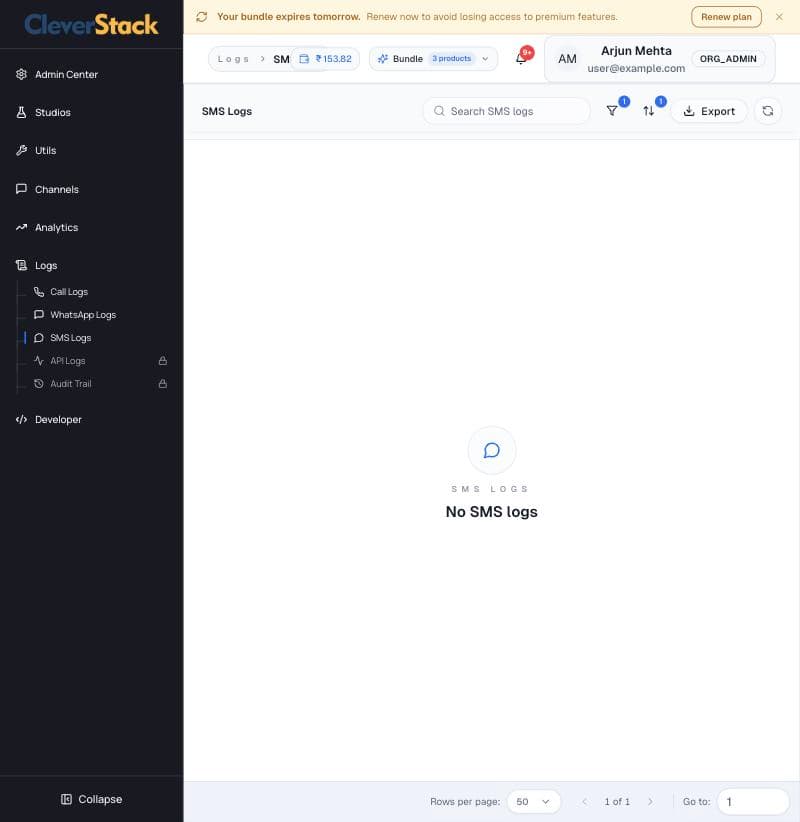Click the Renew plan button

726,17
